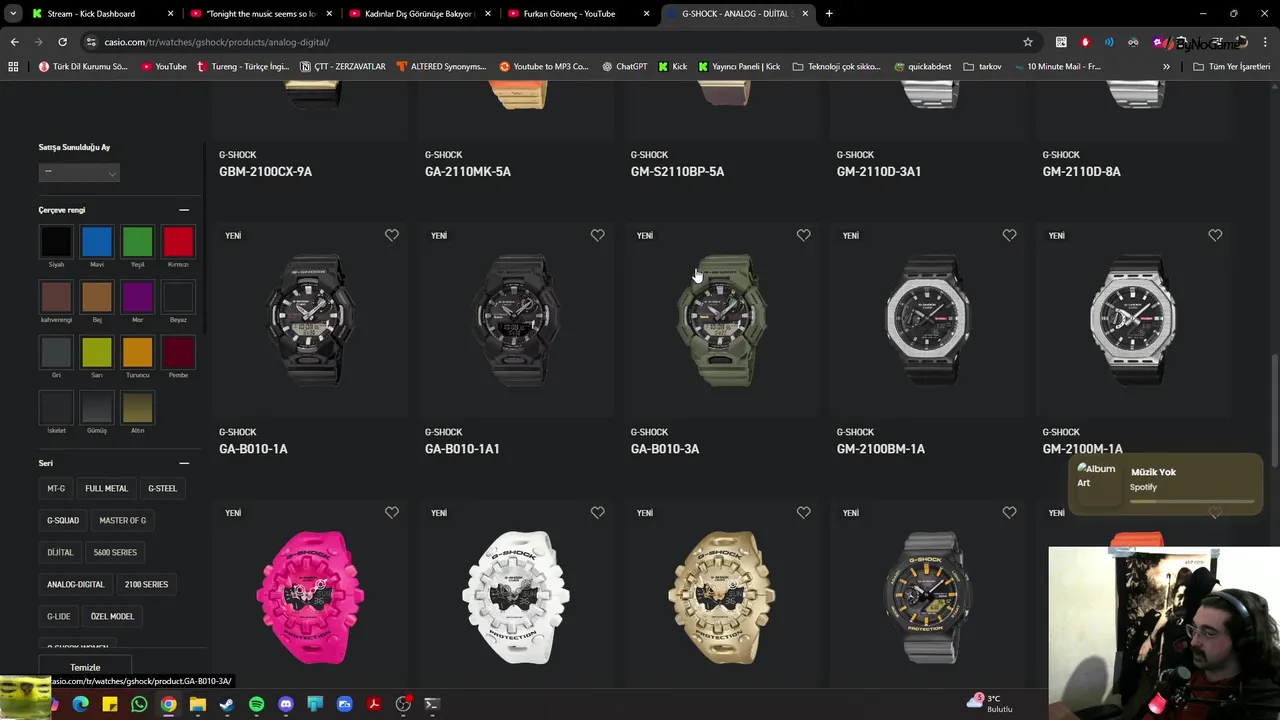
Task: Favorite the white watch with its heart icon
Action: click(598, 512)
